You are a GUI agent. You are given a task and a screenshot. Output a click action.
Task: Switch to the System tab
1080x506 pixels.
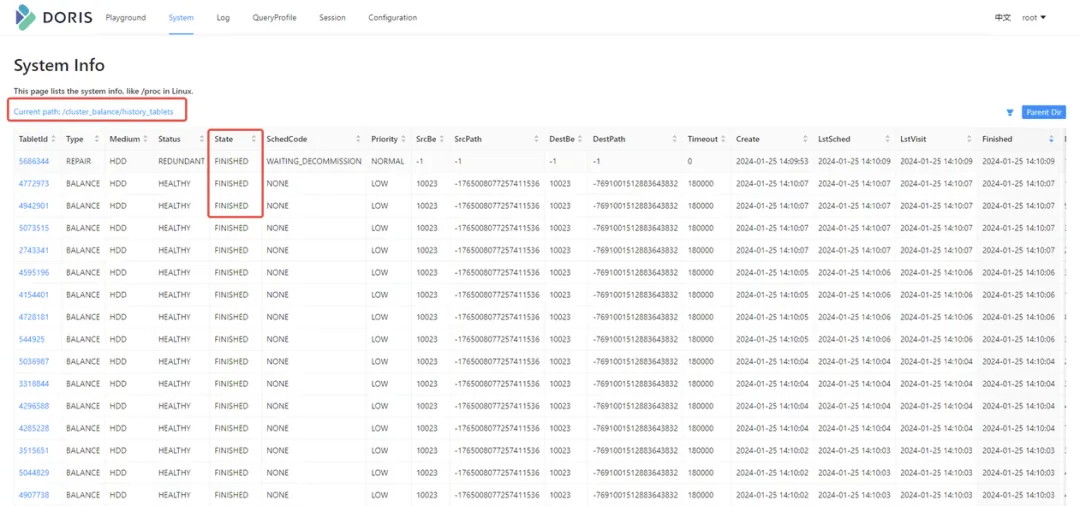click(x=181, y=18)
